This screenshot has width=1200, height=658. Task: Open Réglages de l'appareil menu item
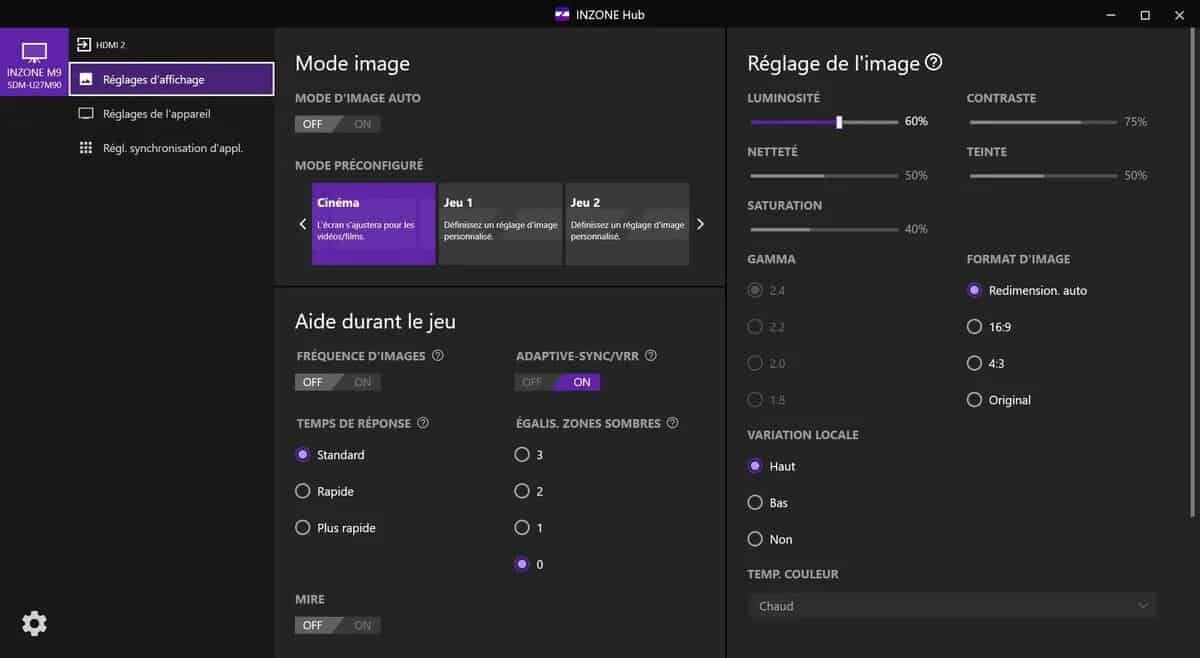click(x=156, y=114)
